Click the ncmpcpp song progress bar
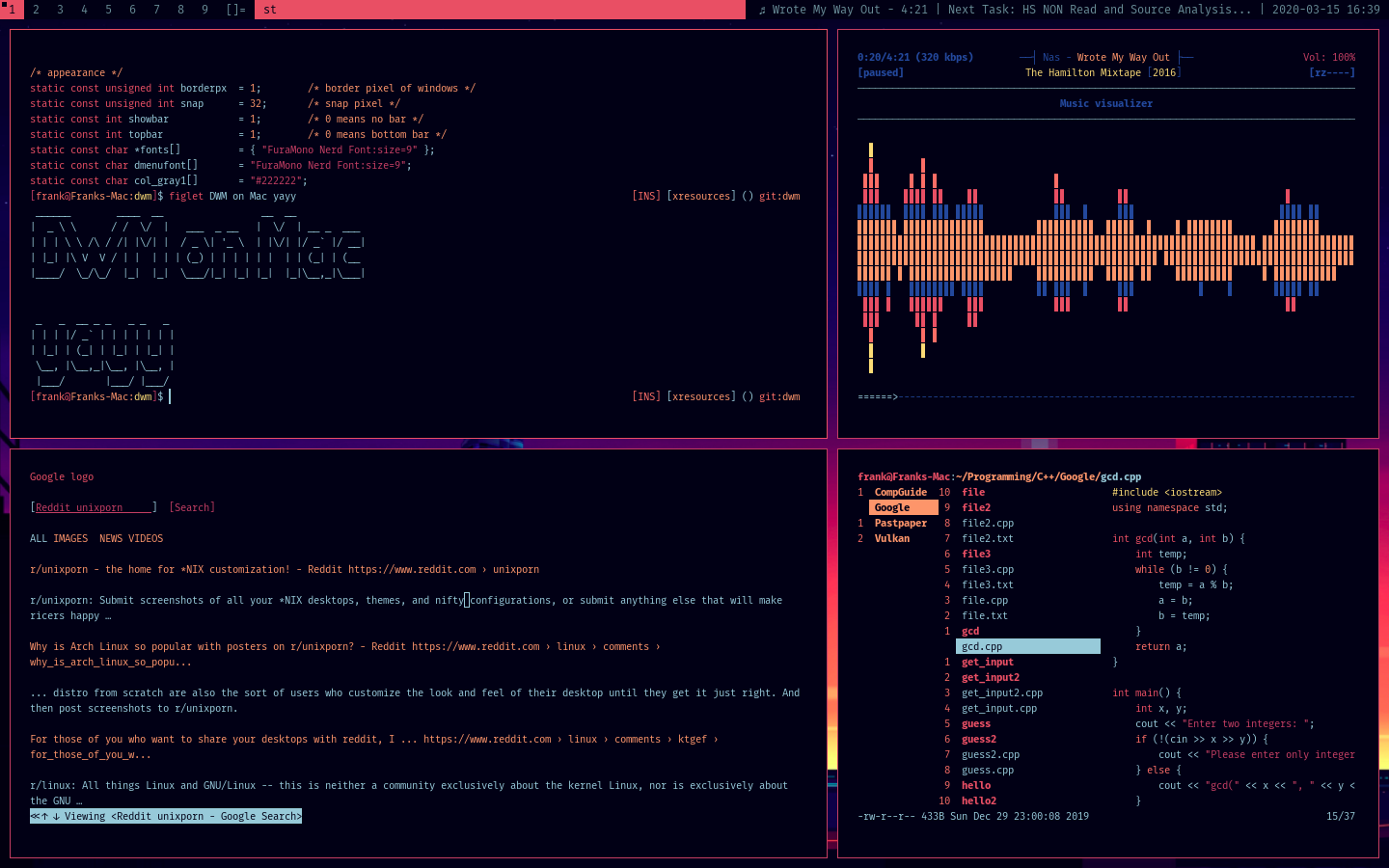The height and width of the screenshot is (868, 1389). tap(1106, 396)
